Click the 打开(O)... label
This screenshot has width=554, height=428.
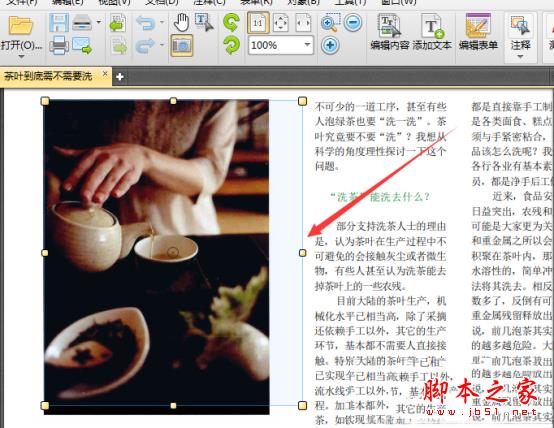coord(21,45)
